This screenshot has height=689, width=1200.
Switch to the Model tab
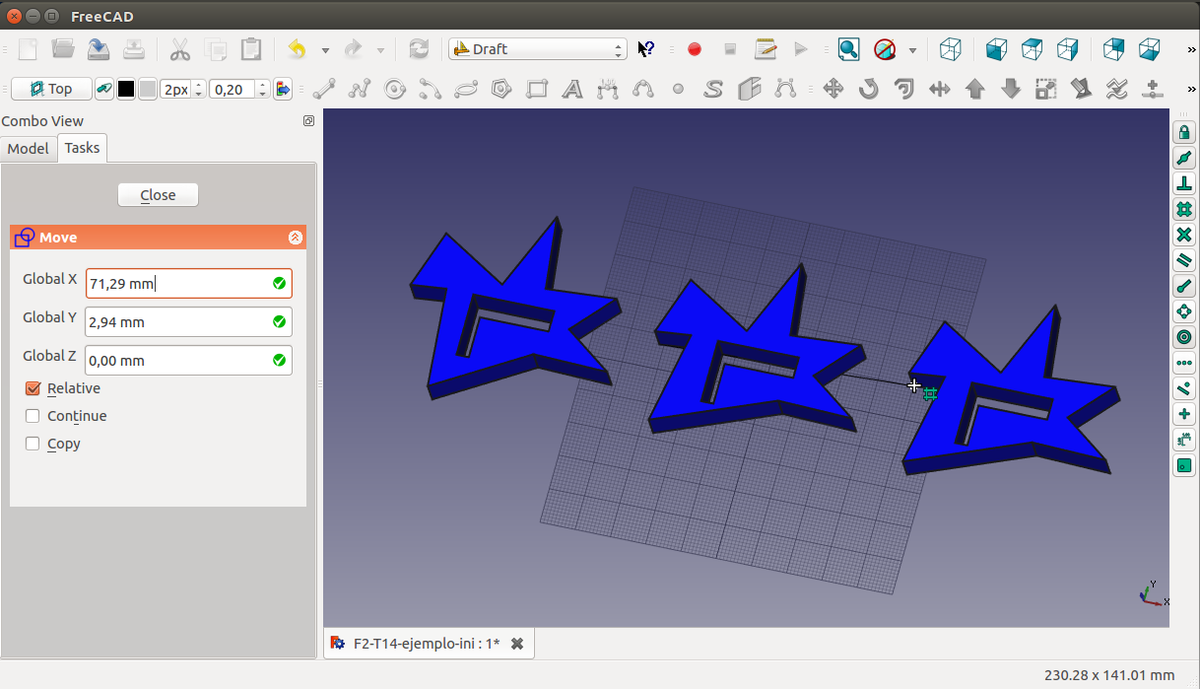(28, 148)
